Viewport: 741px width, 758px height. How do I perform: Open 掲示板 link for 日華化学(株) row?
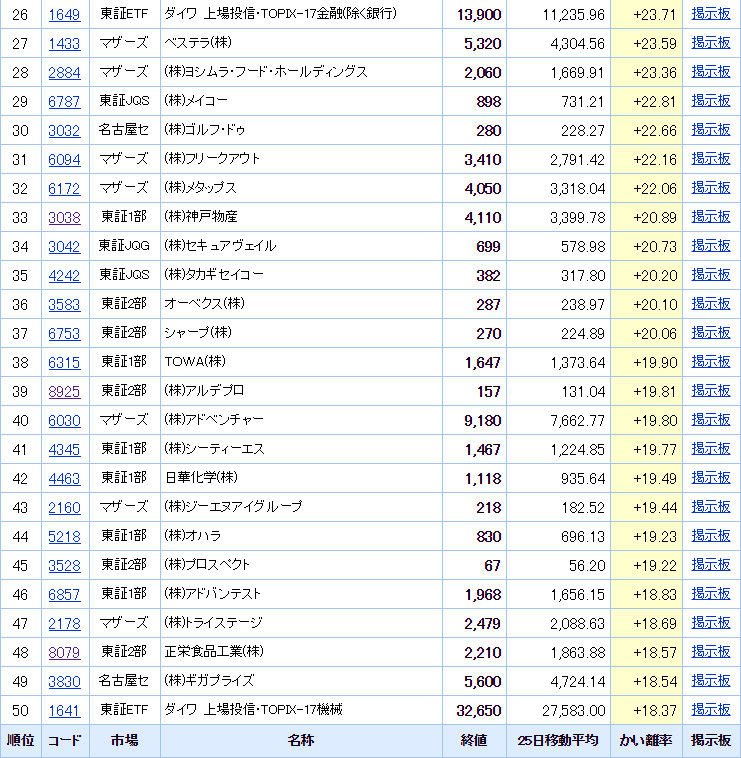pyautogui.click(x=711, y=478)
